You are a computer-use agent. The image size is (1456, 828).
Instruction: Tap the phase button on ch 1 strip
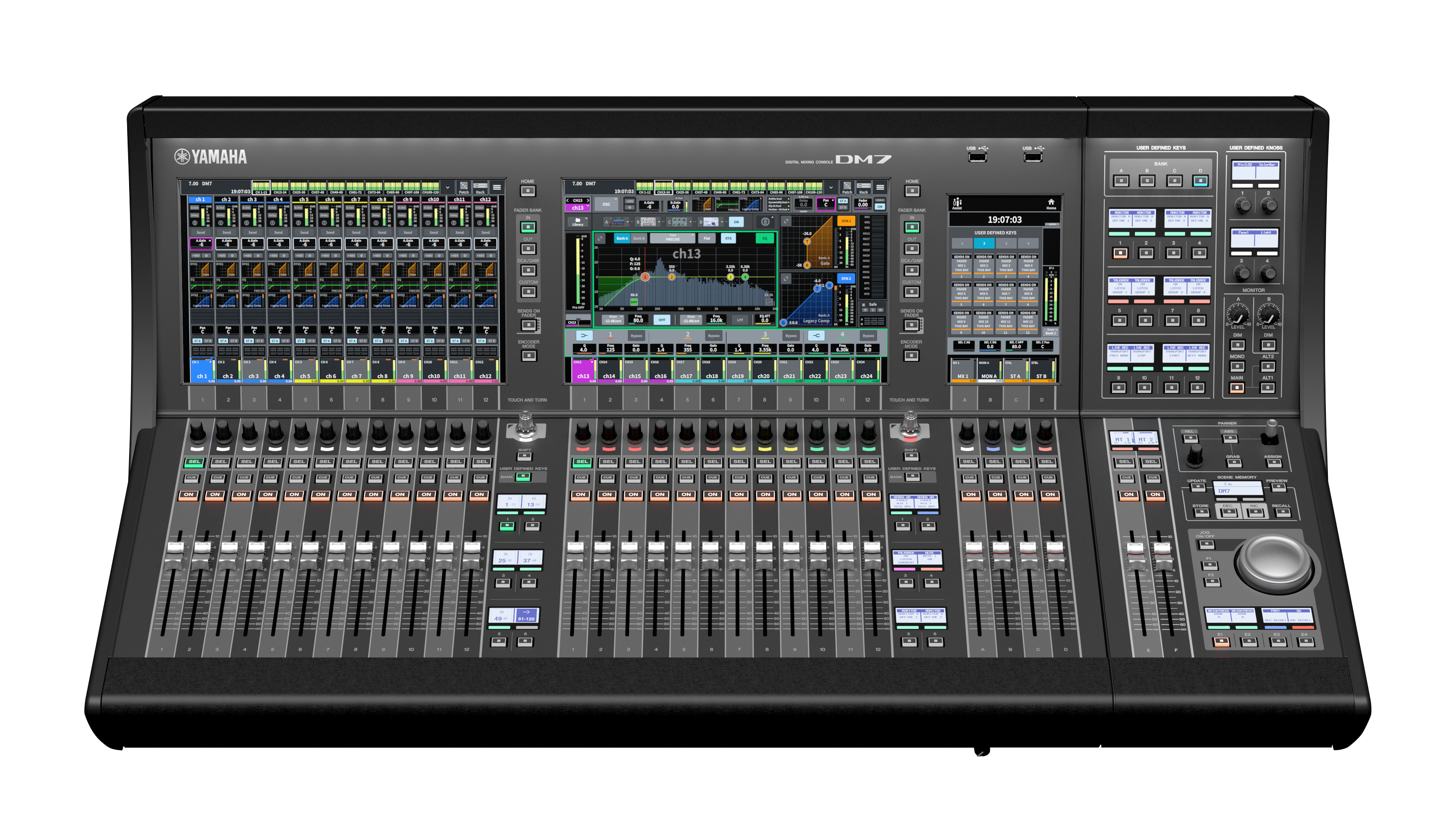pyautogui.click(x=207, y=256)
